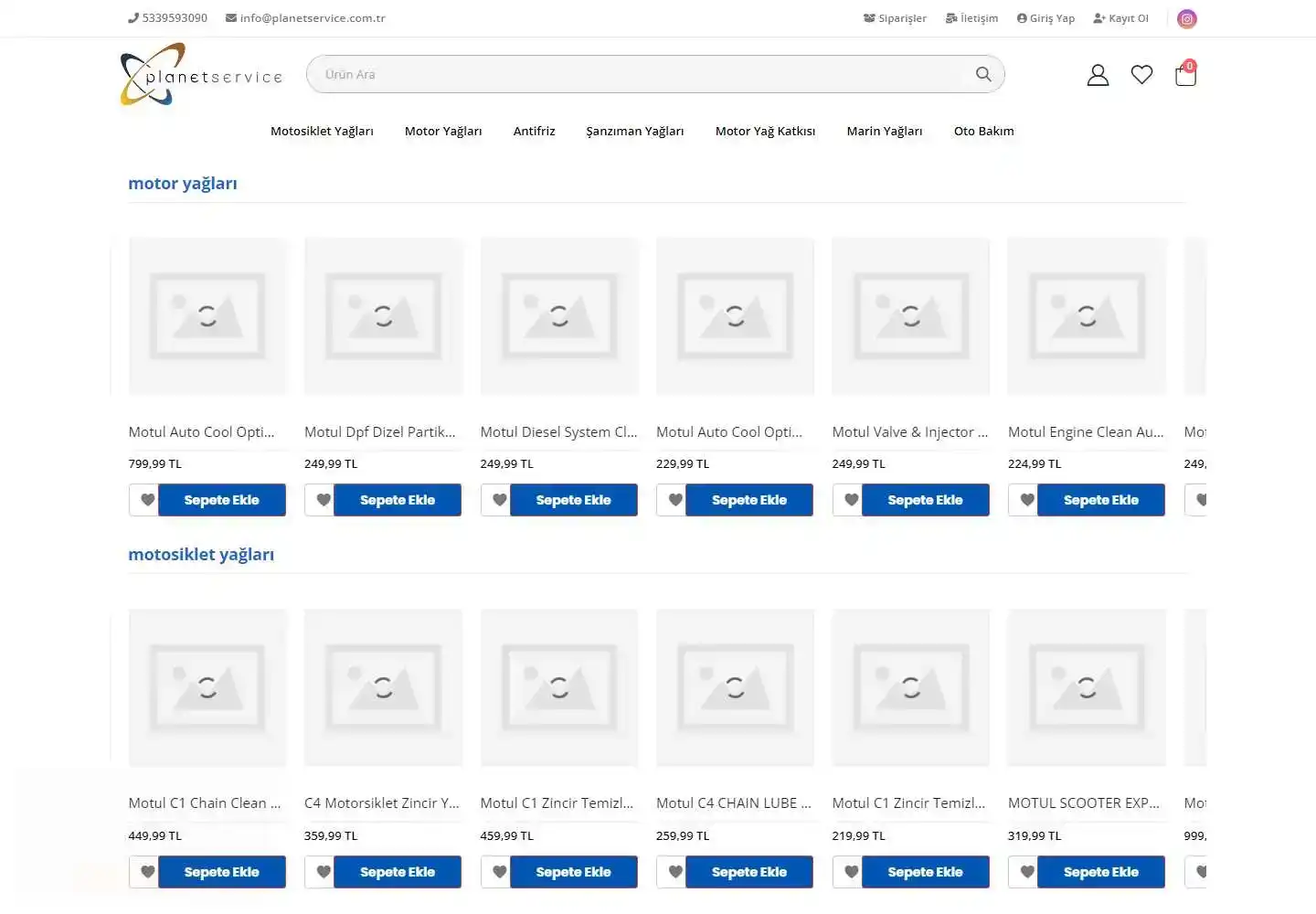1316x914 pixels.
Task: Click Kayıt Ol register link
Action: pyautogui.click(x=1120, y=18)
